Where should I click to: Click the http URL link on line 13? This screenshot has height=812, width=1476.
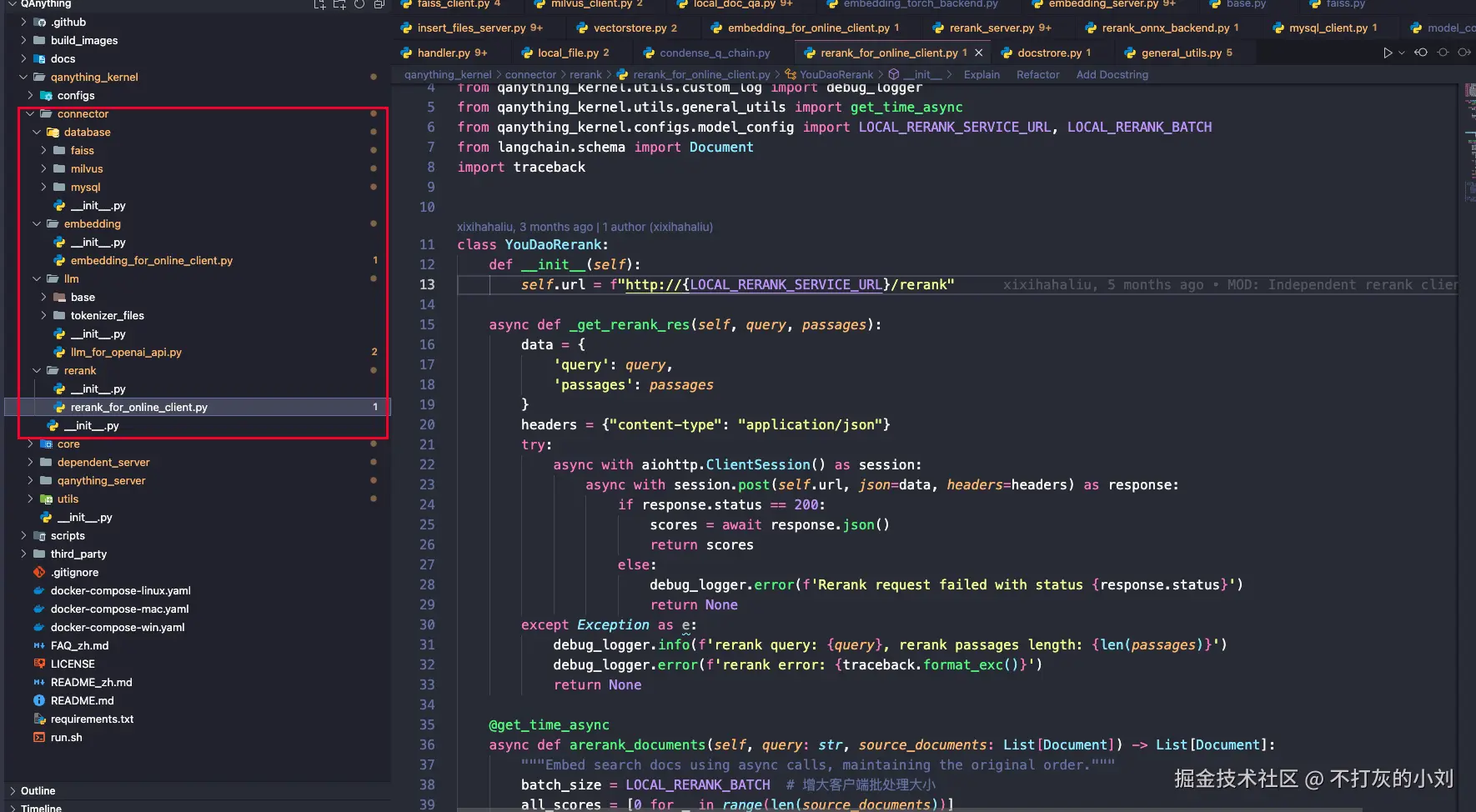[754, 285]
